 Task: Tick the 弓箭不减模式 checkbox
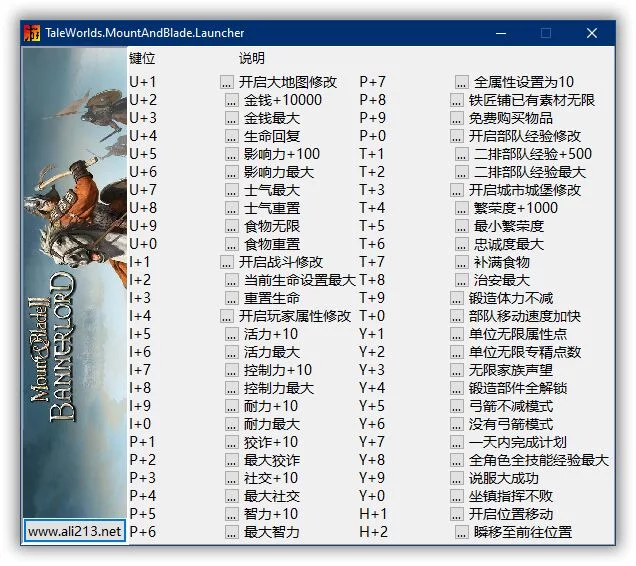457,406
